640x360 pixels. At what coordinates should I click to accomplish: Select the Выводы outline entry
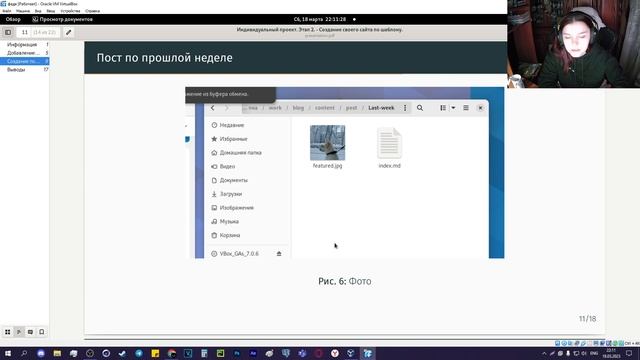(x=24, y=70)
